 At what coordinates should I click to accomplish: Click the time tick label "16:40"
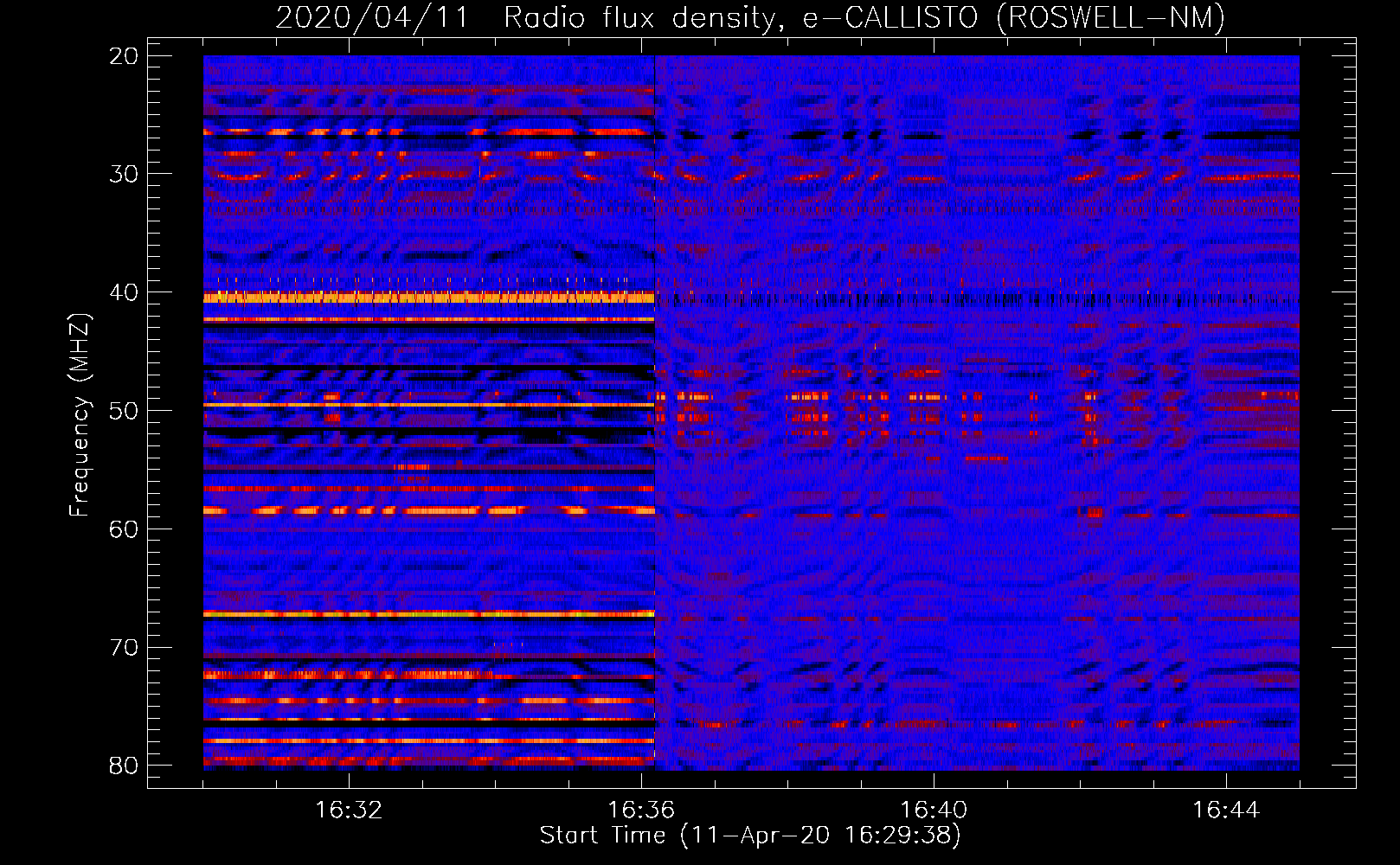(x=934, y=811)
